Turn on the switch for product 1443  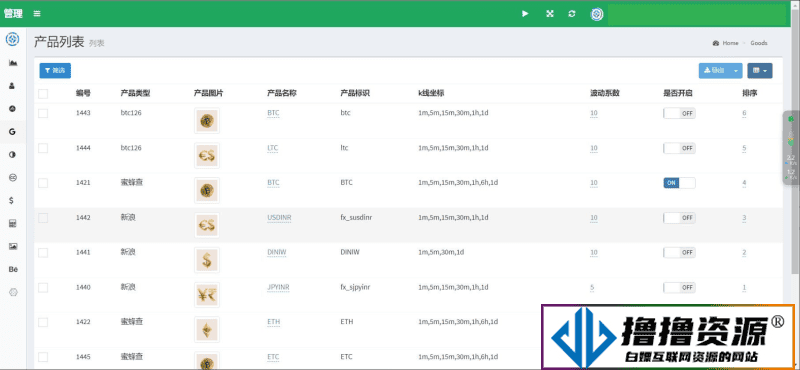click(679, 113)
